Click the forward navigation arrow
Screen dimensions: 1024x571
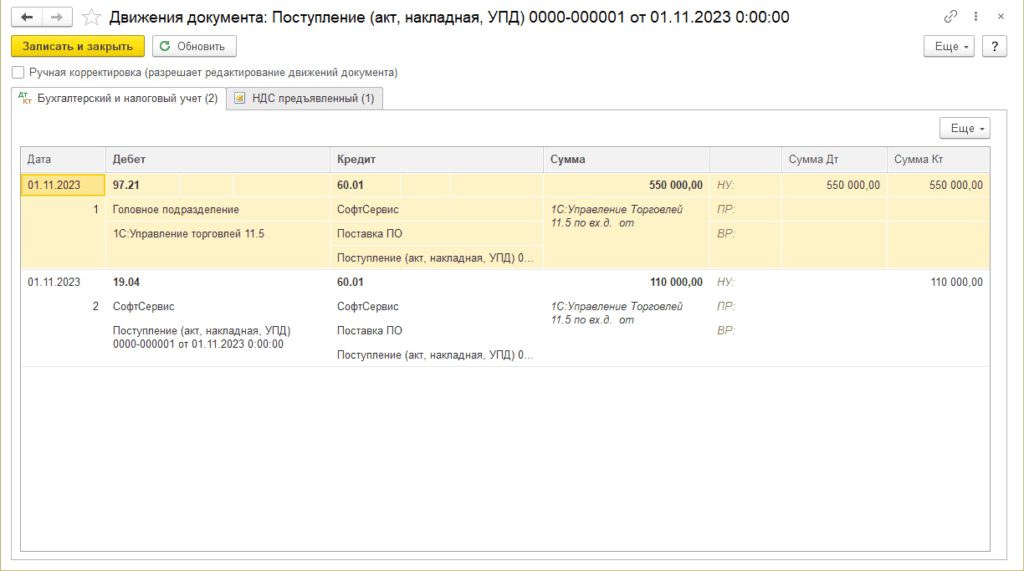58,17
